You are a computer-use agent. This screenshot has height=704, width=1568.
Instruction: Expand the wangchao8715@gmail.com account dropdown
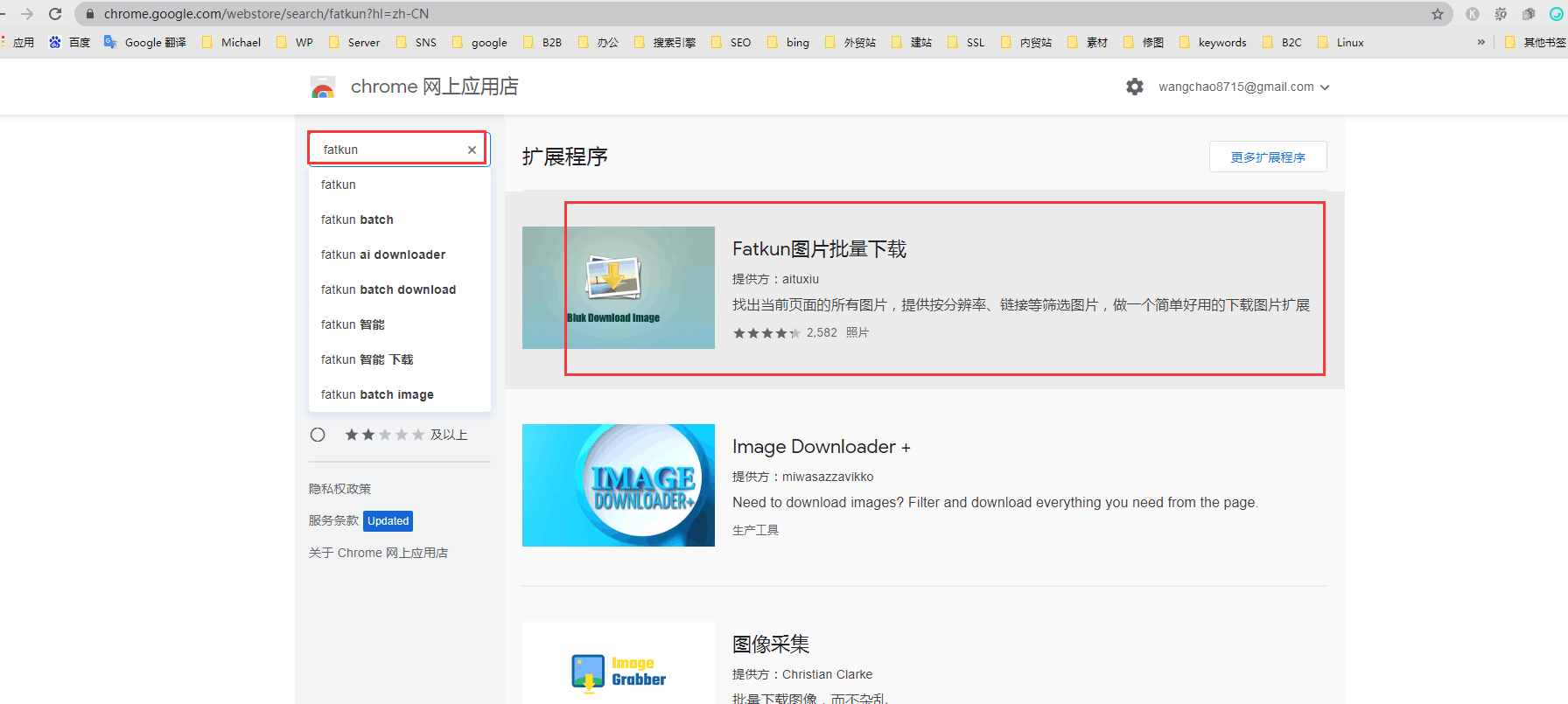(x=1243, y=87)
